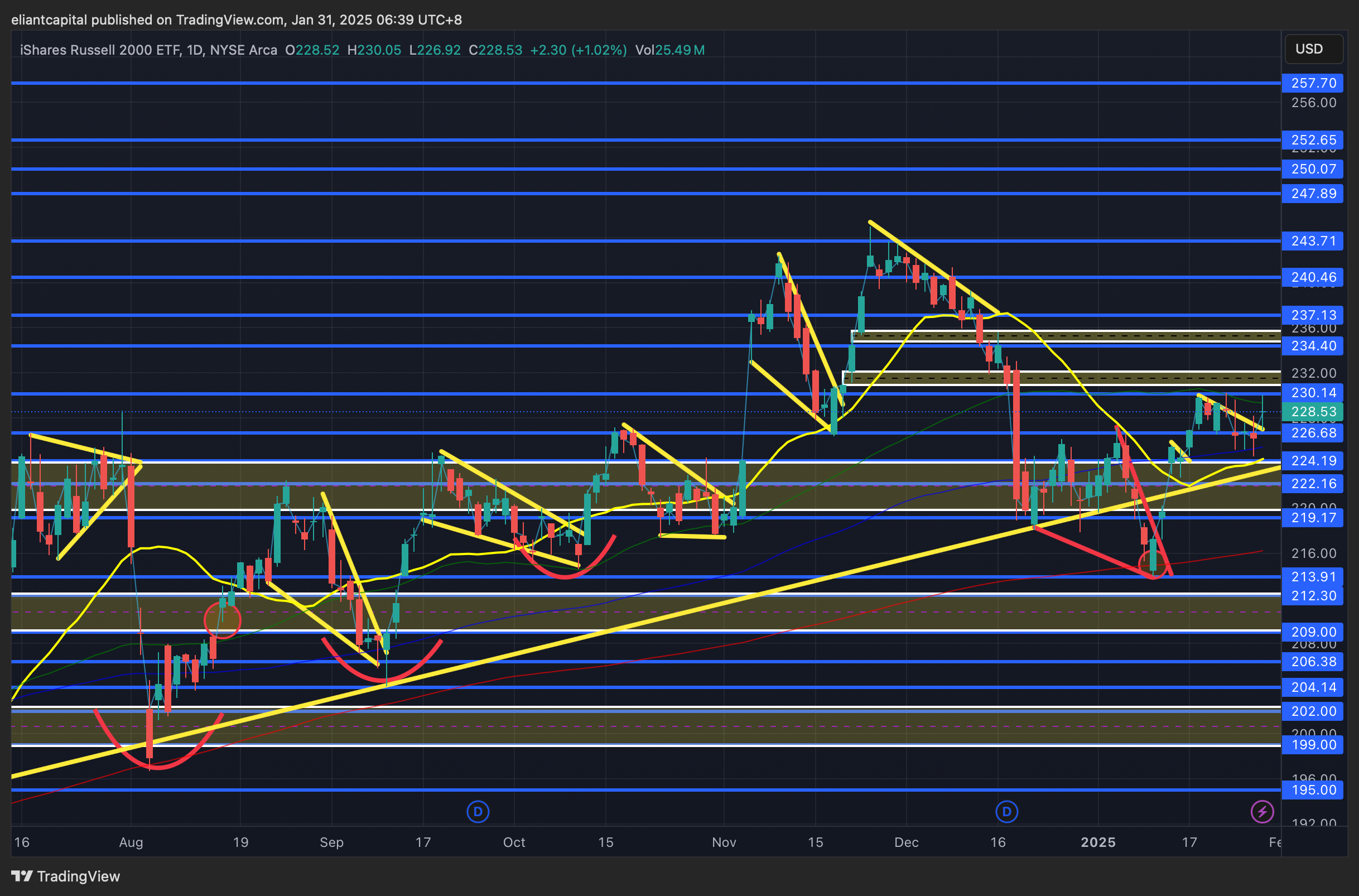Select the 195.00 price level label
The image size is (1359, 896).
[x=1313, y=789]
